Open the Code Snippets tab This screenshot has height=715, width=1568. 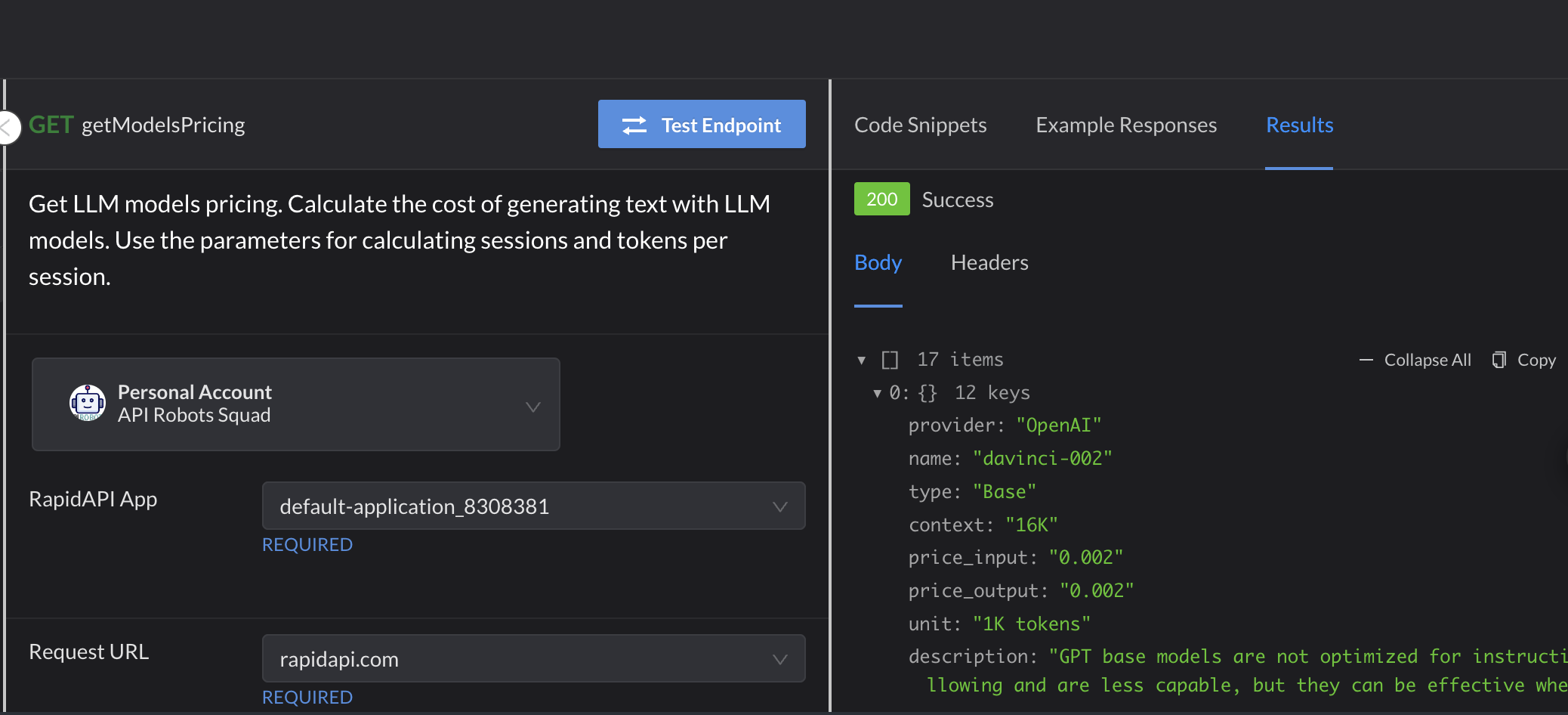click(x=920, y=125)
